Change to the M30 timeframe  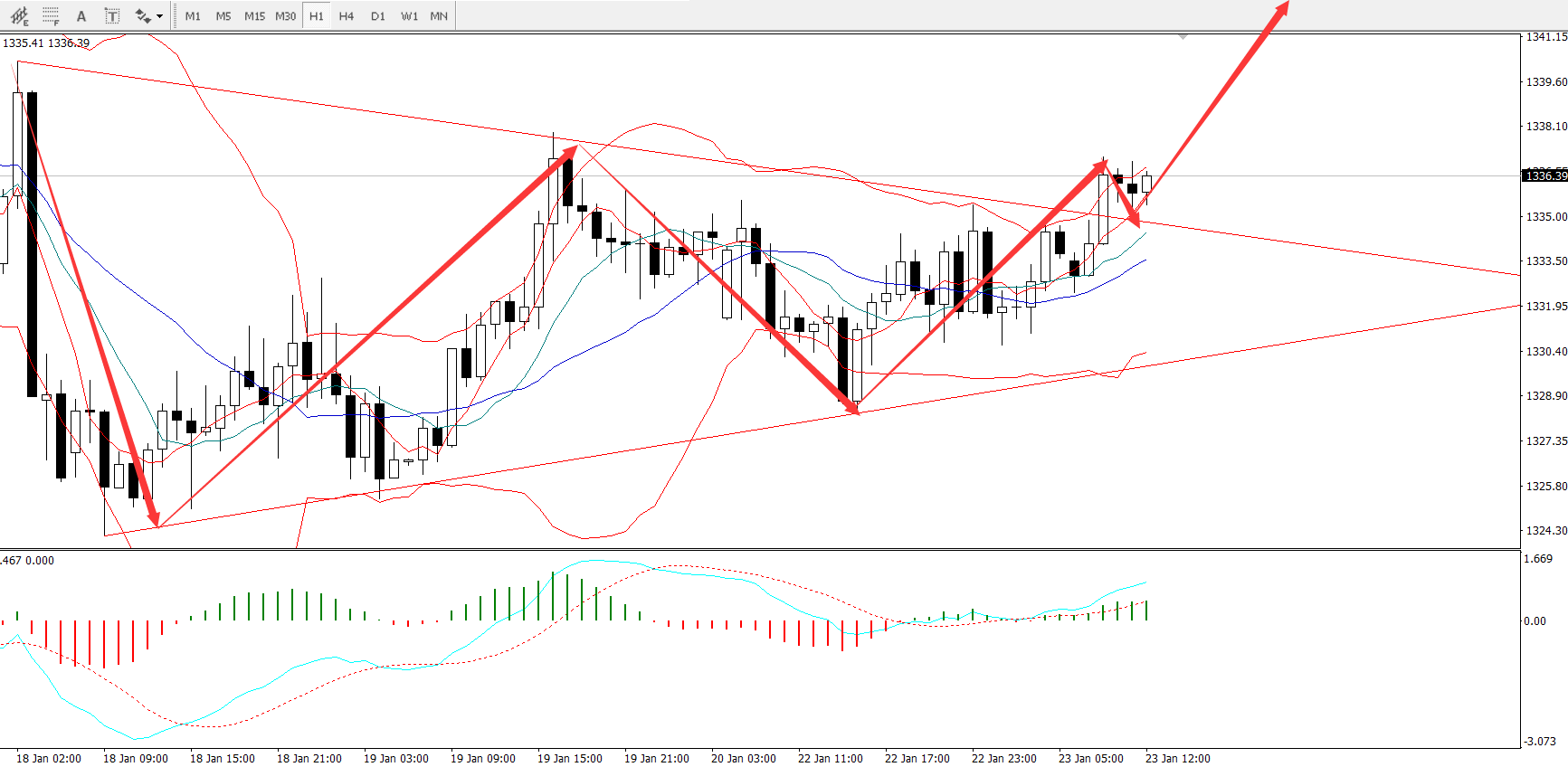(x=285, y=16)
